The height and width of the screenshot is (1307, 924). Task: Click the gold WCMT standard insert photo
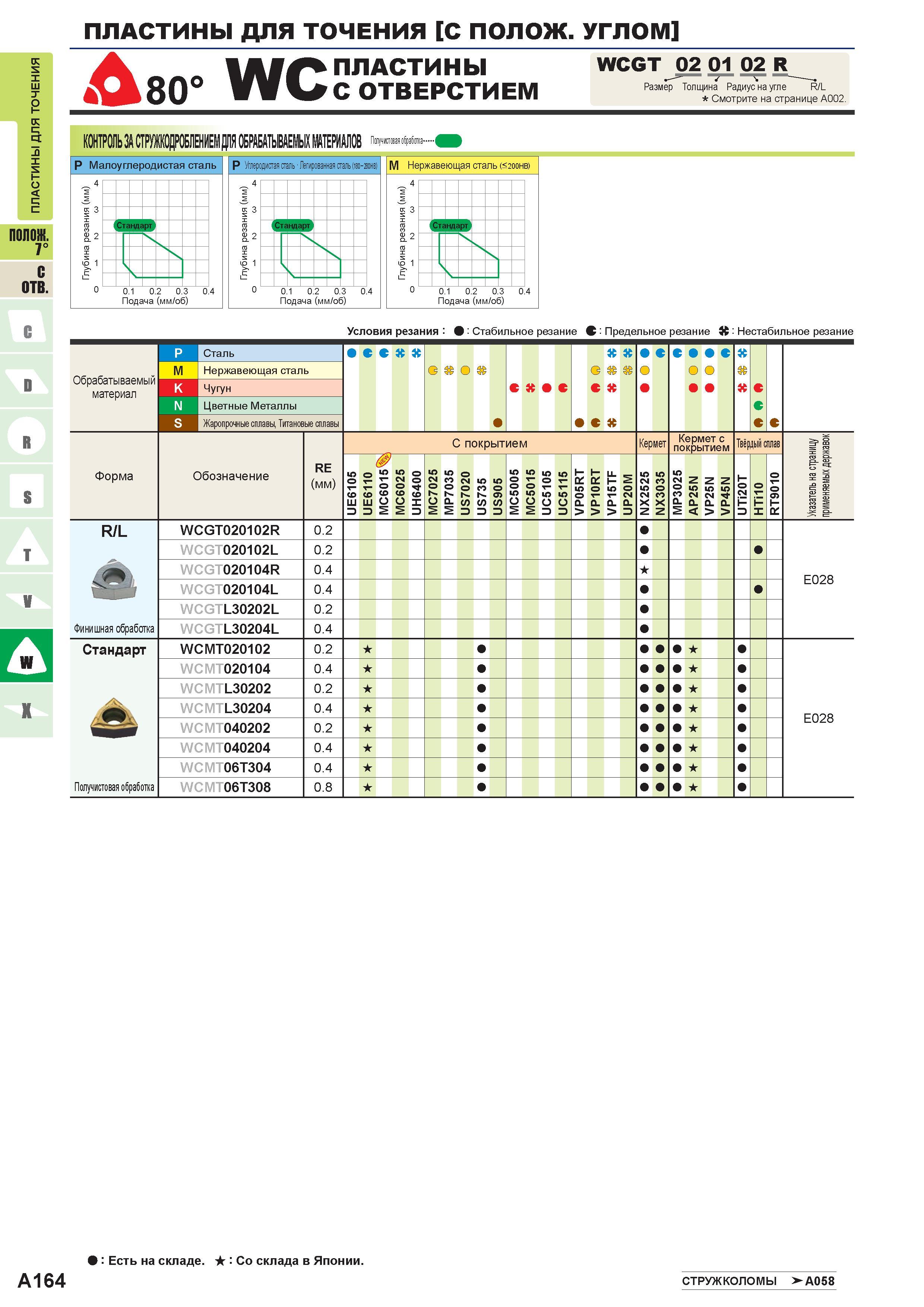tap(114, 718)
